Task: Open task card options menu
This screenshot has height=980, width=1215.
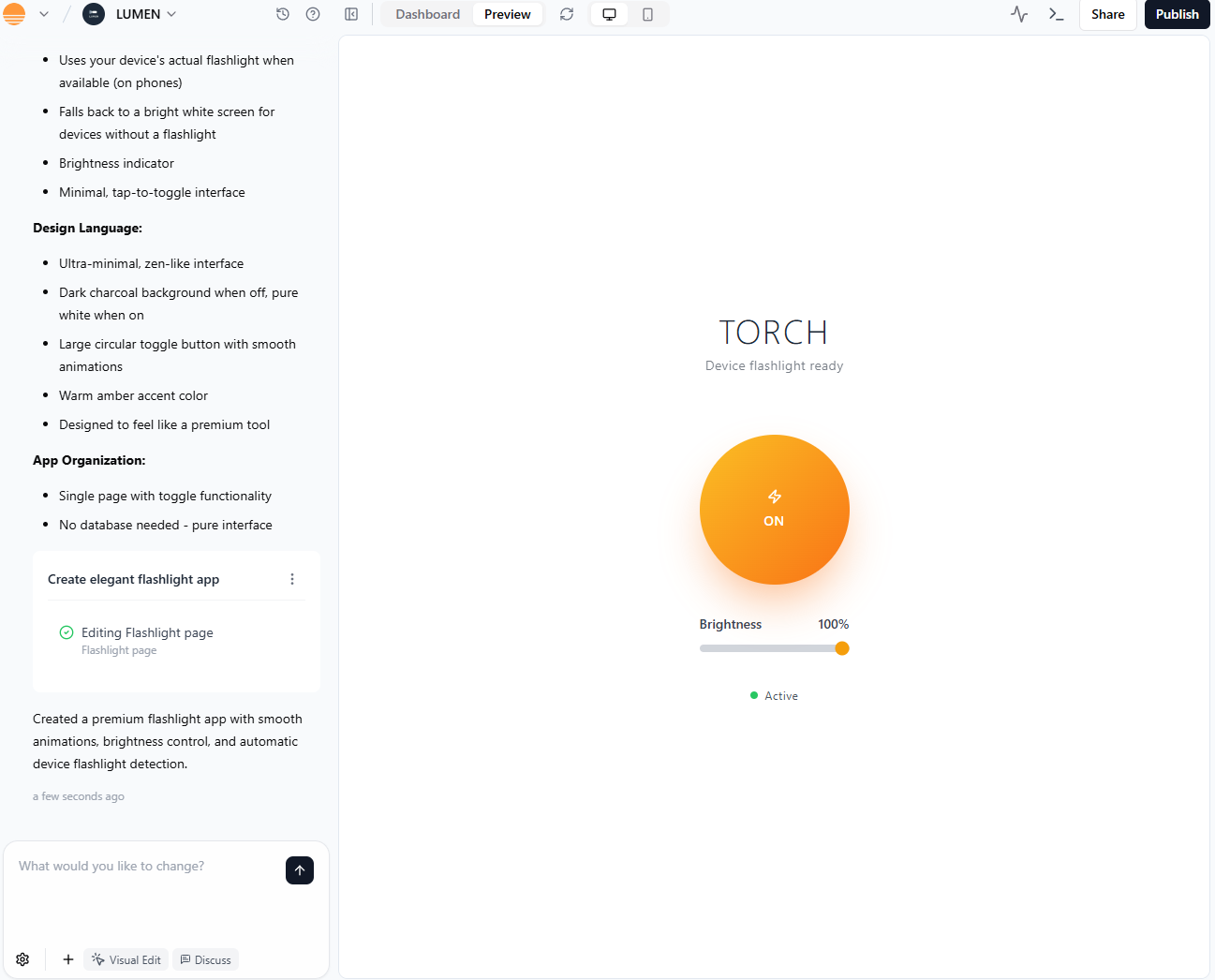Action: 291,579
